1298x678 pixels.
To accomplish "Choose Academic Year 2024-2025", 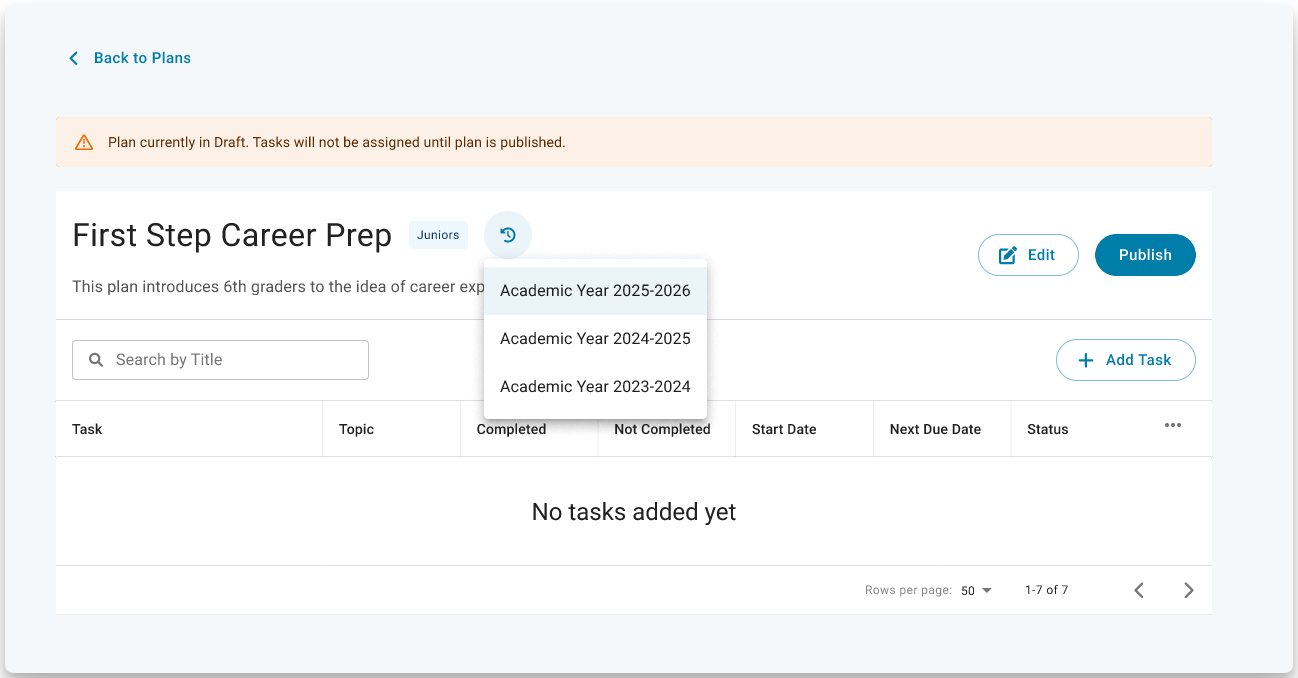I will (595, 339).
